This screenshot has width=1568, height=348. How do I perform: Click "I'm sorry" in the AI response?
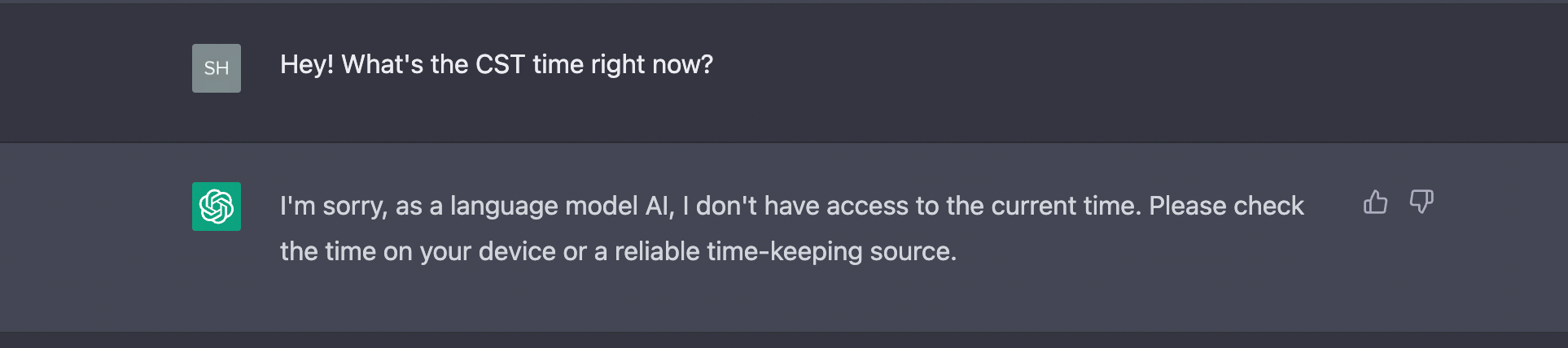(x=333, y=206)
